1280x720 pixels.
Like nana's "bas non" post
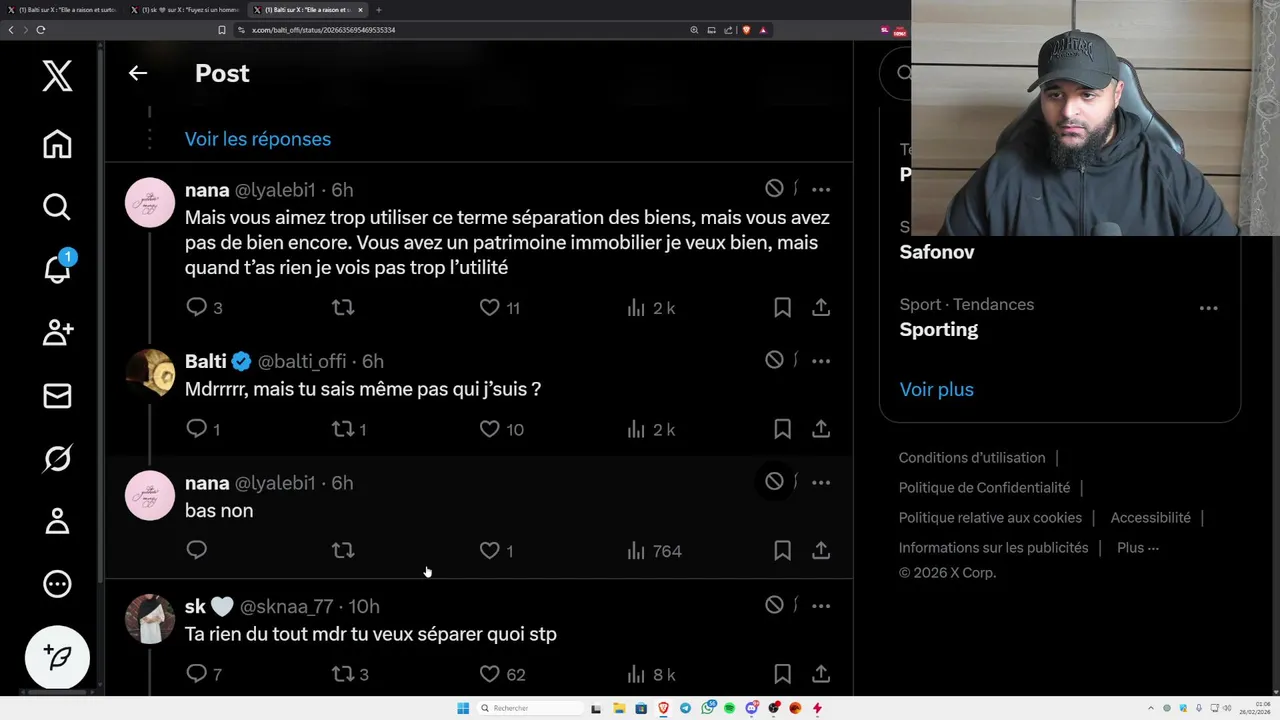[x=489, y=550]
